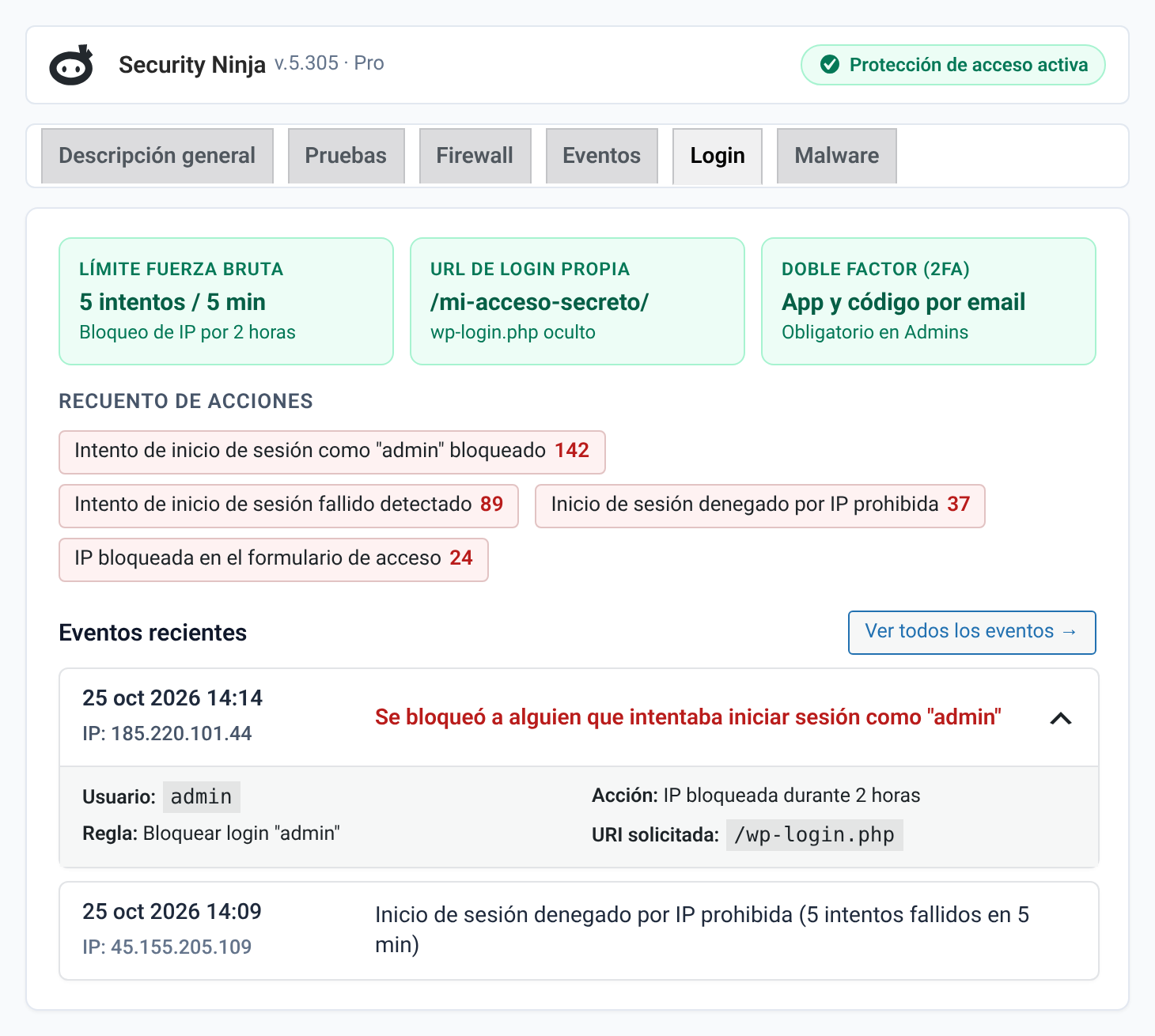Image resolution: width=1155 pixels, height=1036 pixels.
Task: Click the admin username code value
Action: point(202,796)
